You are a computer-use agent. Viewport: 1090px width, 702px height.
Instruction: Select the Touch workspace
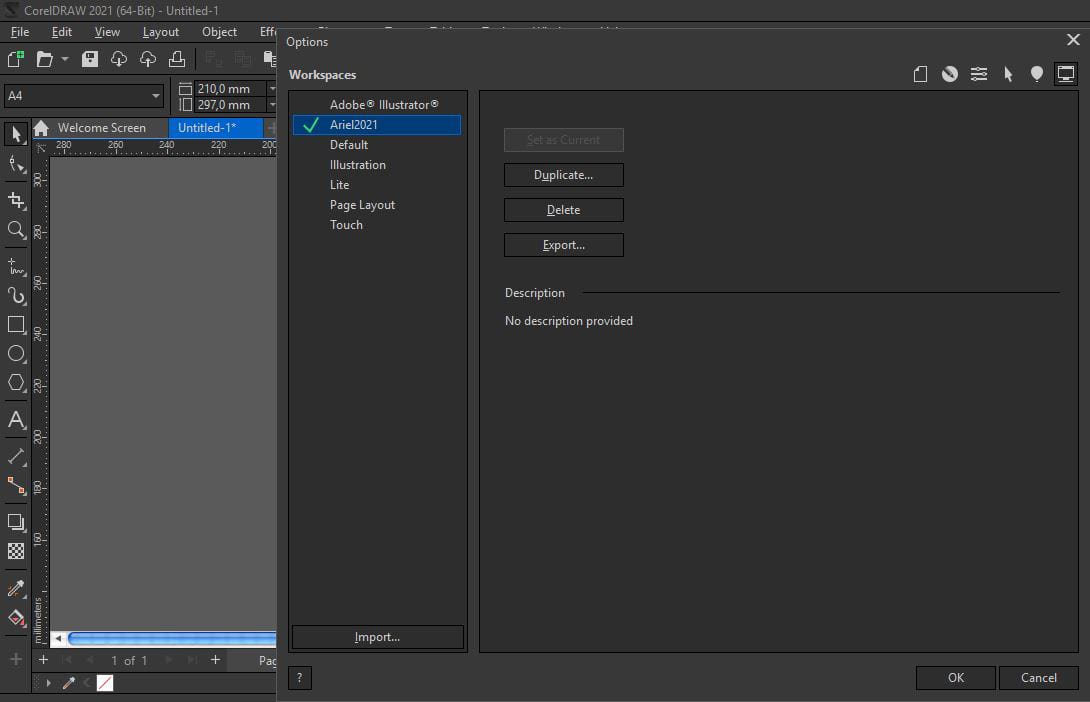tap(377, 225)
